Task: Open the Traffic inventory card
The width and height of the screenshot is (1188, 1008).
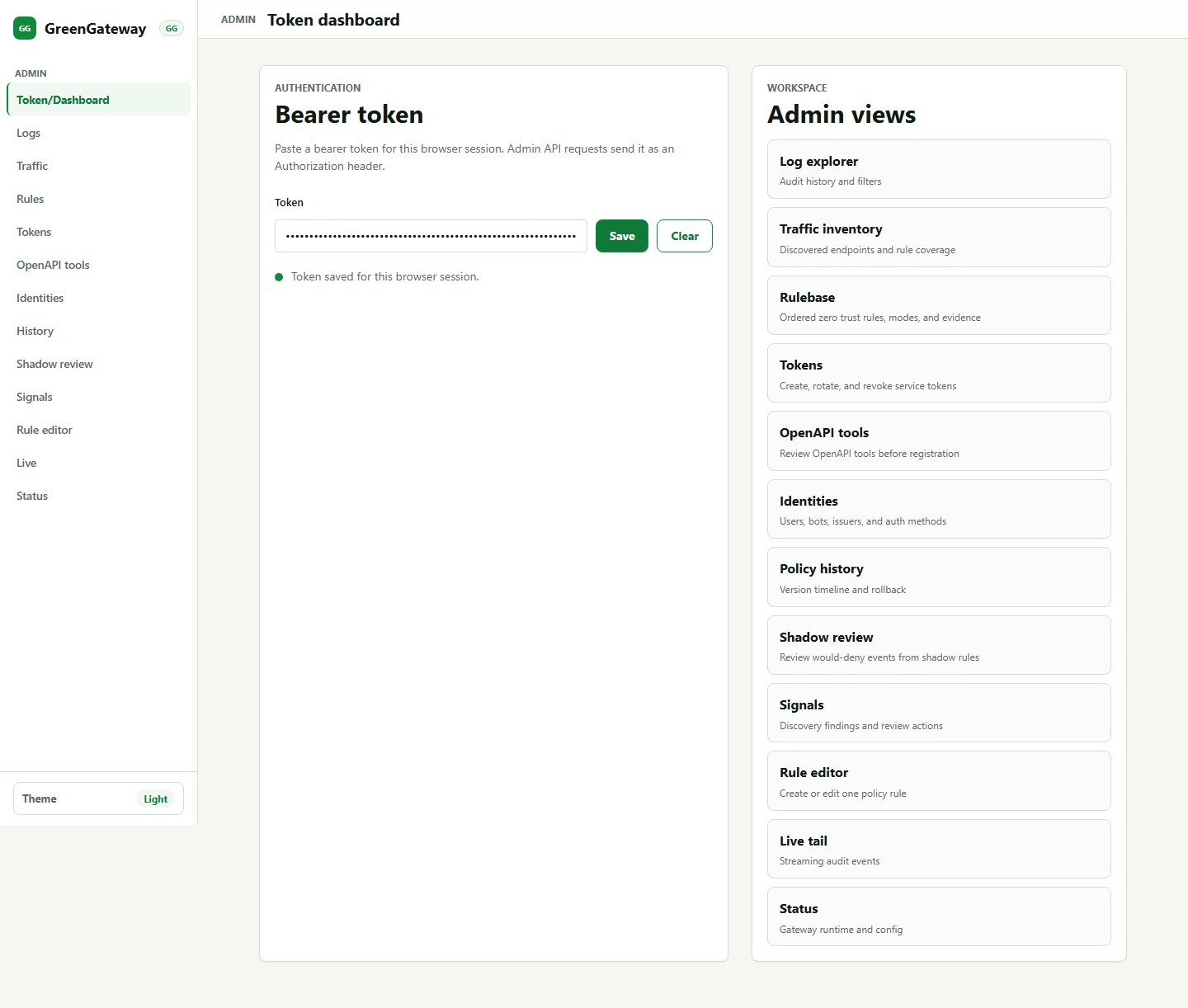Action: pyautogui.click(x=939, y=238)
